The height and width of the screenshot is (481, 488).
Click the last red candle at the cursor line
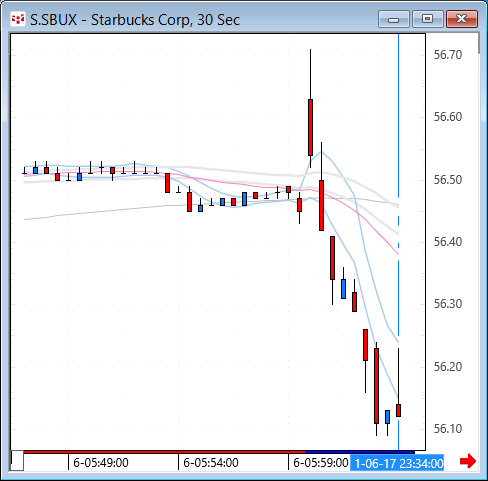tap(398, 410)
